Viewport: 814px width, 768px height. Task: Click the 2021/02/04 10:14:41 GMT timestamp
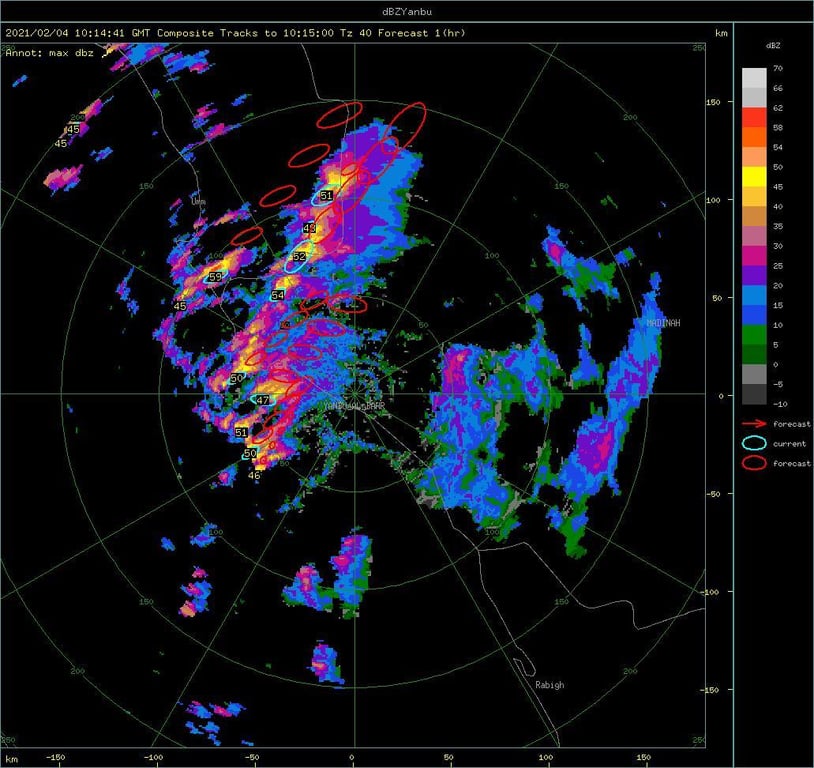(78, 33)
